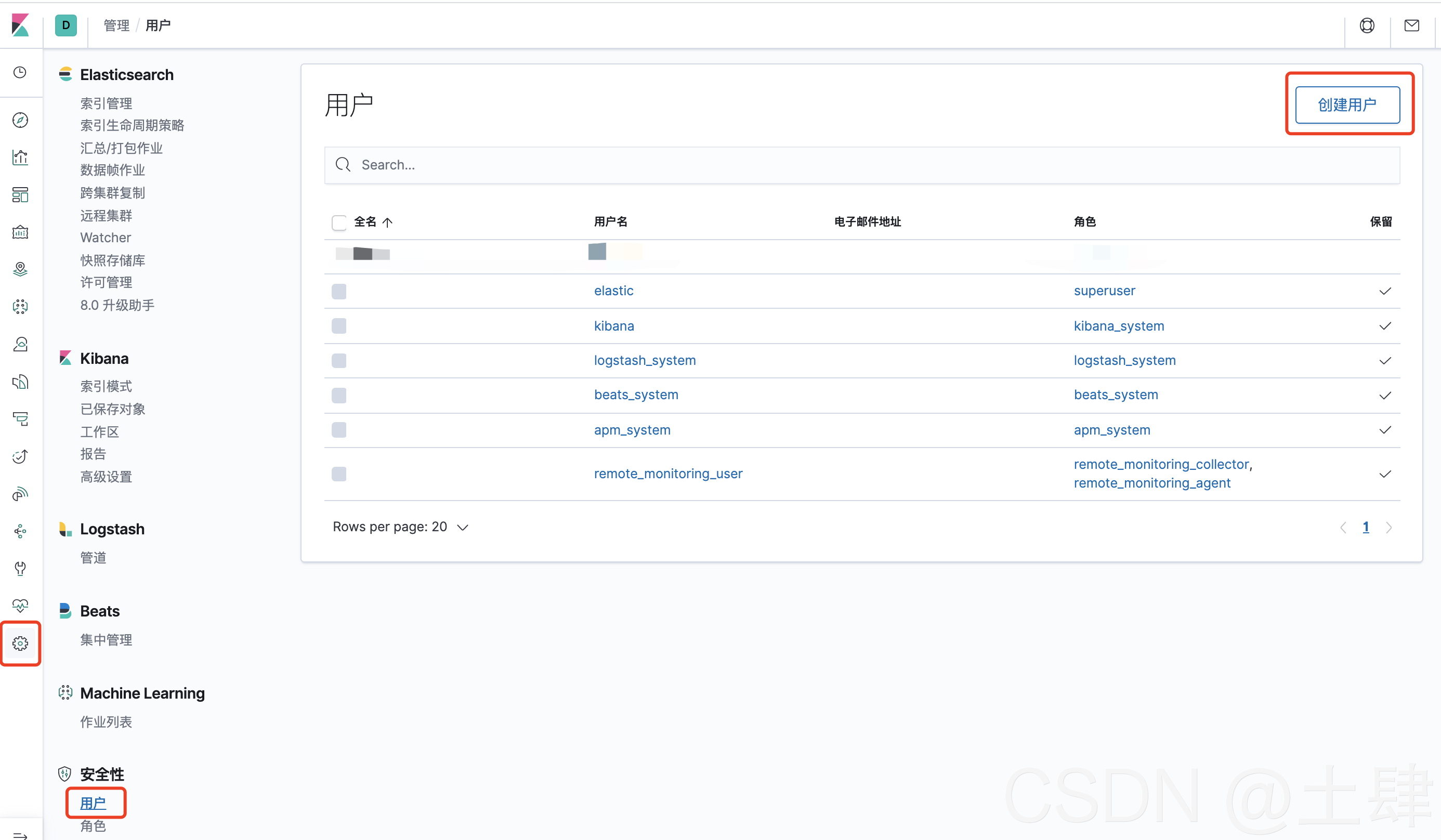Open APM from the side navigation
The width and height of the screenshot is (1441, 840).
[20, 419]
